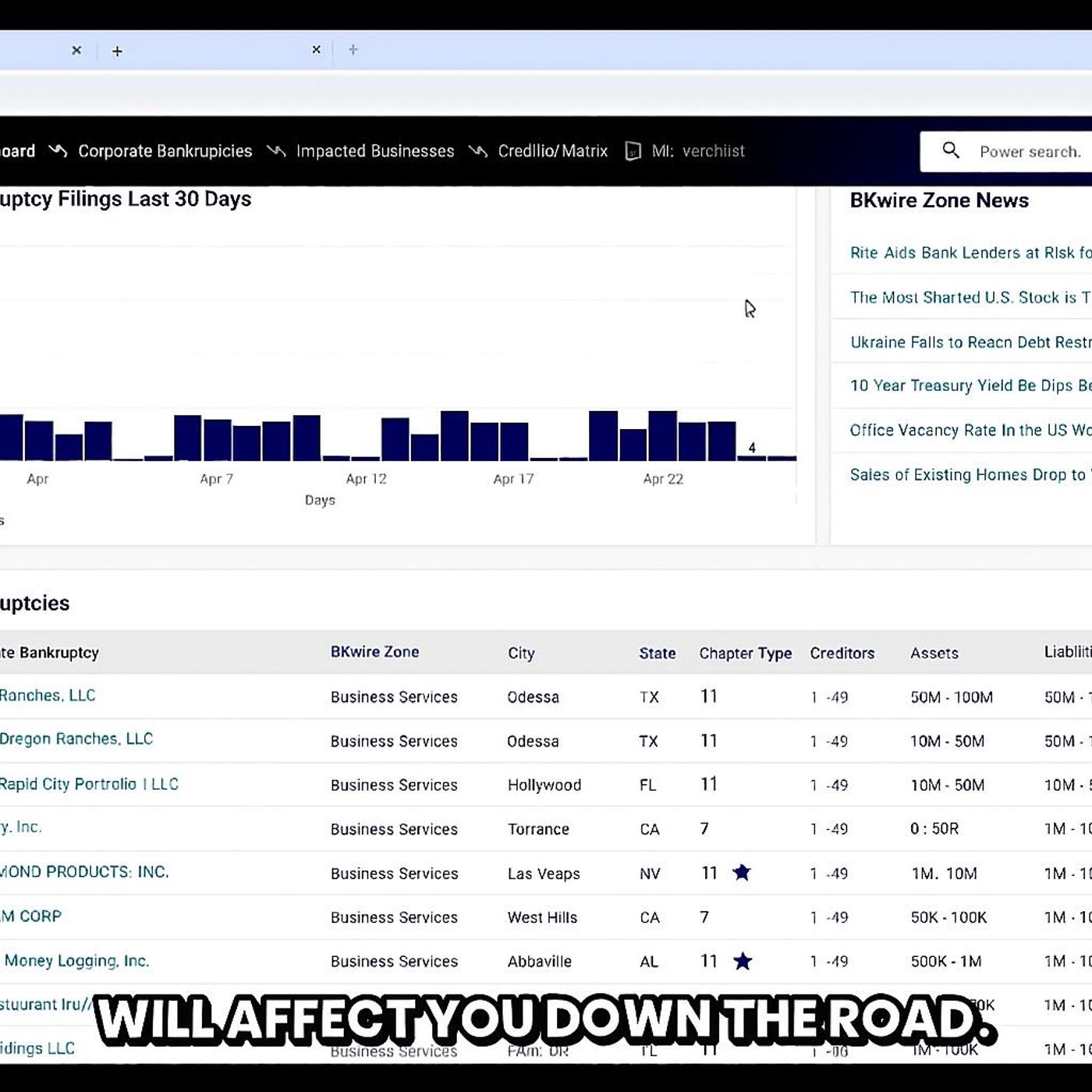Sort the table by State column
This screenshot has width=1092, height=1092.
(x=657, y=654)
